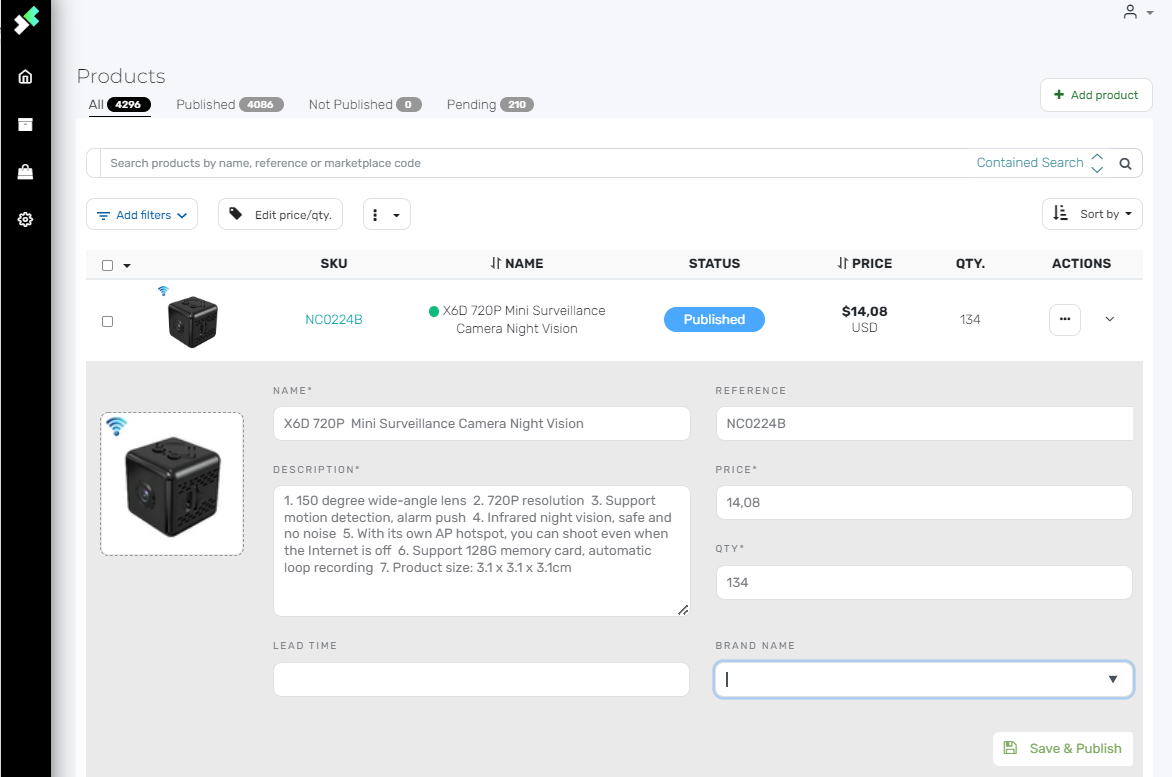Open settings gear in sidebar
This screenshot has width=1172, height=777.
tap(25, 220)
